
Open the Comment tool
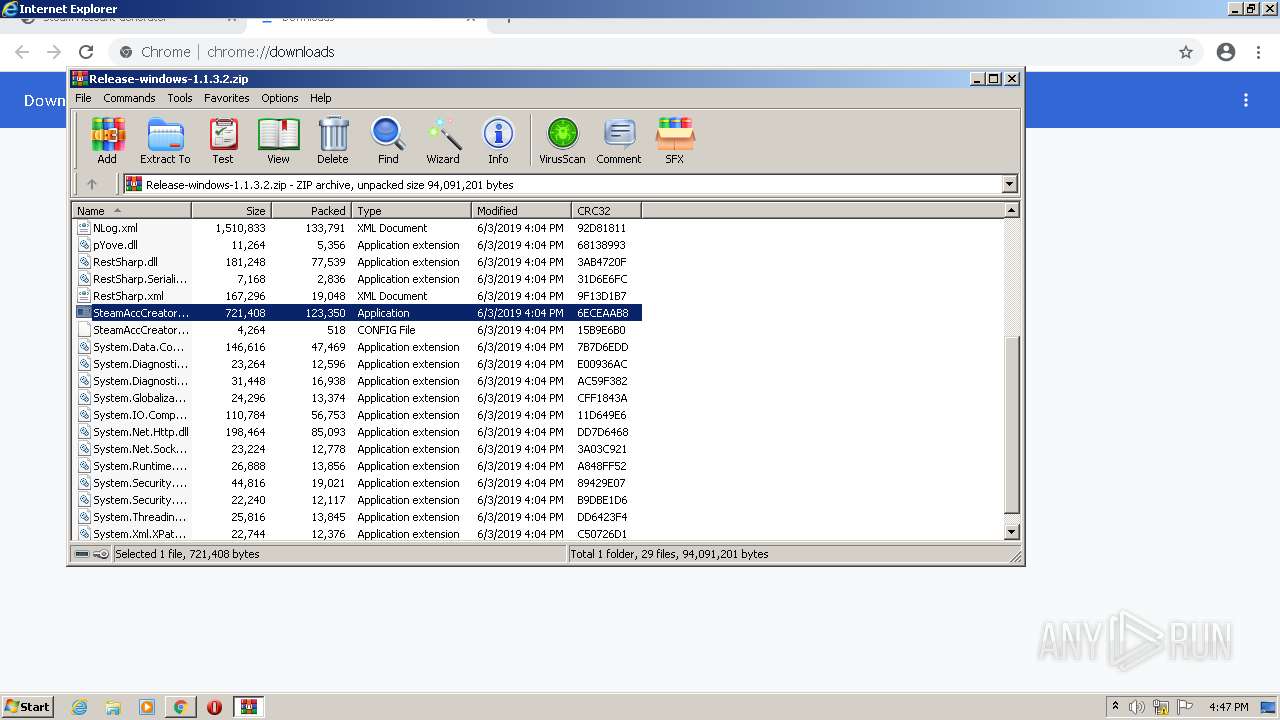(x=619, y=141)
